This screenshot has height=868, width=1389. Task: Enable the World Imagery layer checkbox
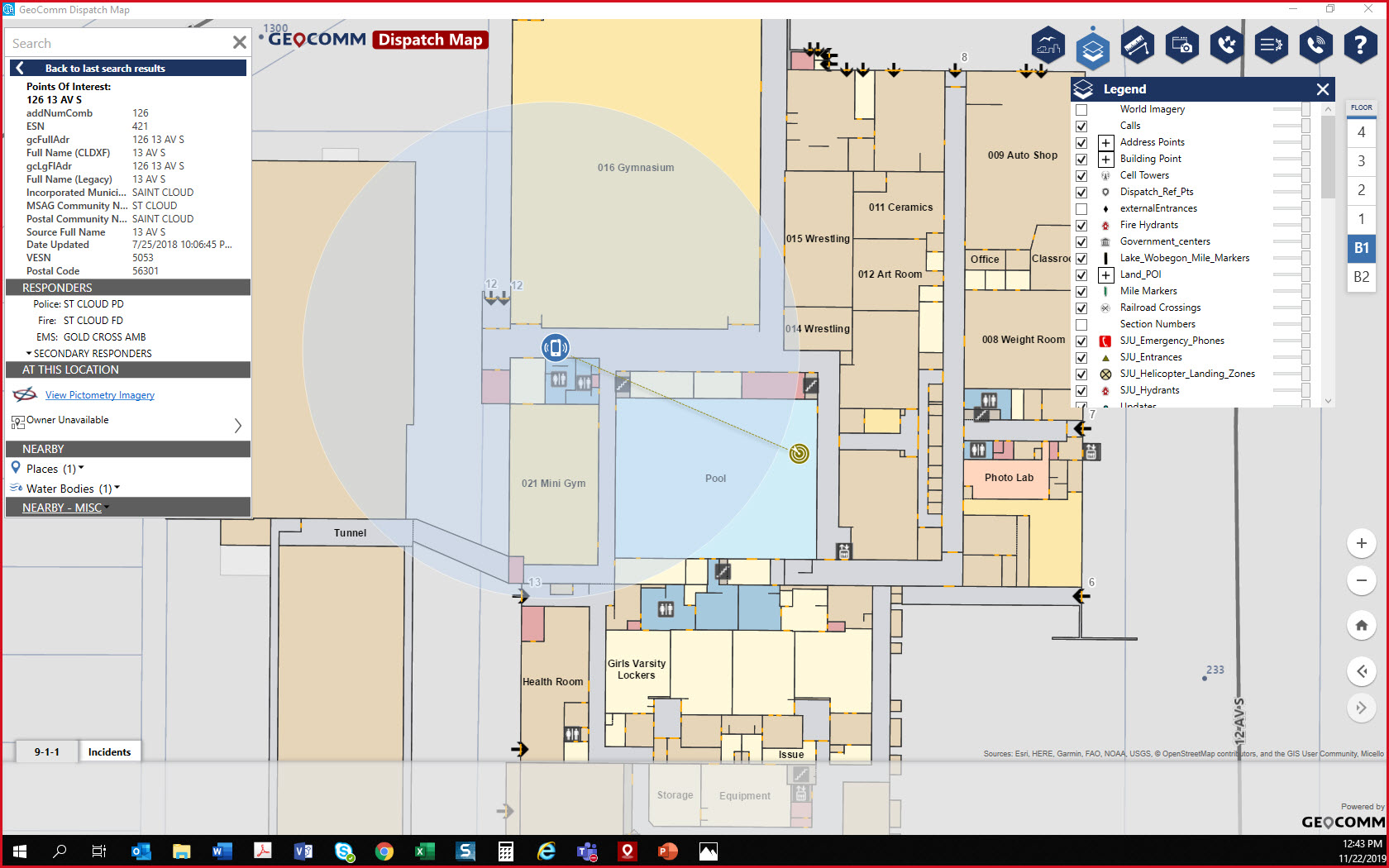point(1081,109)
